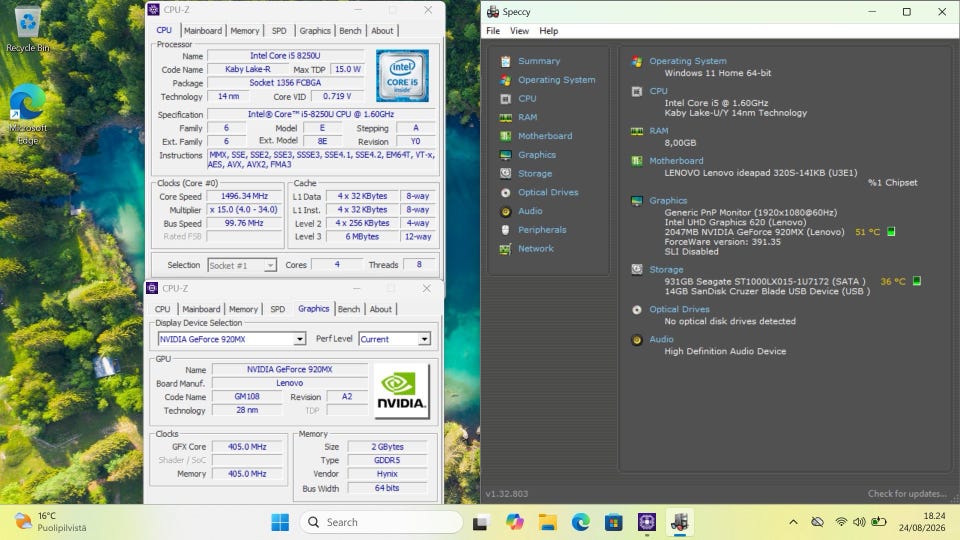Click the Storage sidebar icon in Speccy
The width and height of the screenshot is (960, 540).
pos(505,174)
